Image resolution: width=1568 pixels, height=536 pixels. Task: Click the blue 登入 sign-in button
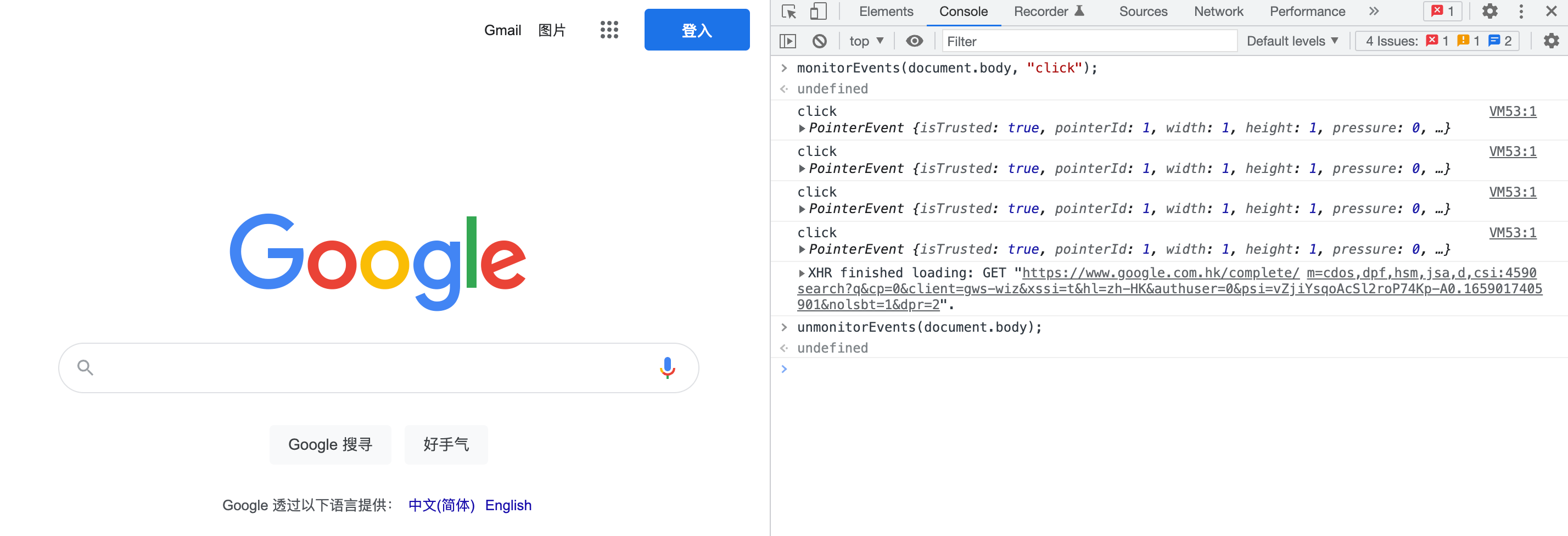(696, 30)
